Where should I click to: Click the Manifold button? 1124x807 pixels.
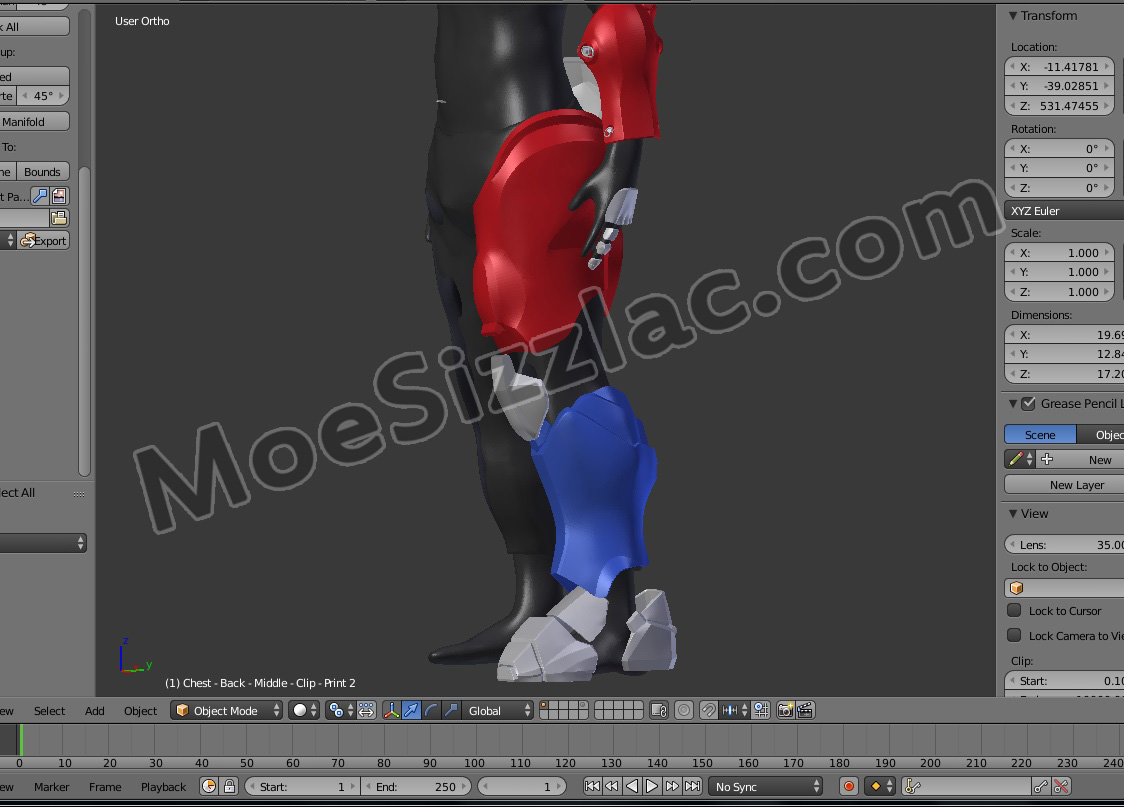34,121
